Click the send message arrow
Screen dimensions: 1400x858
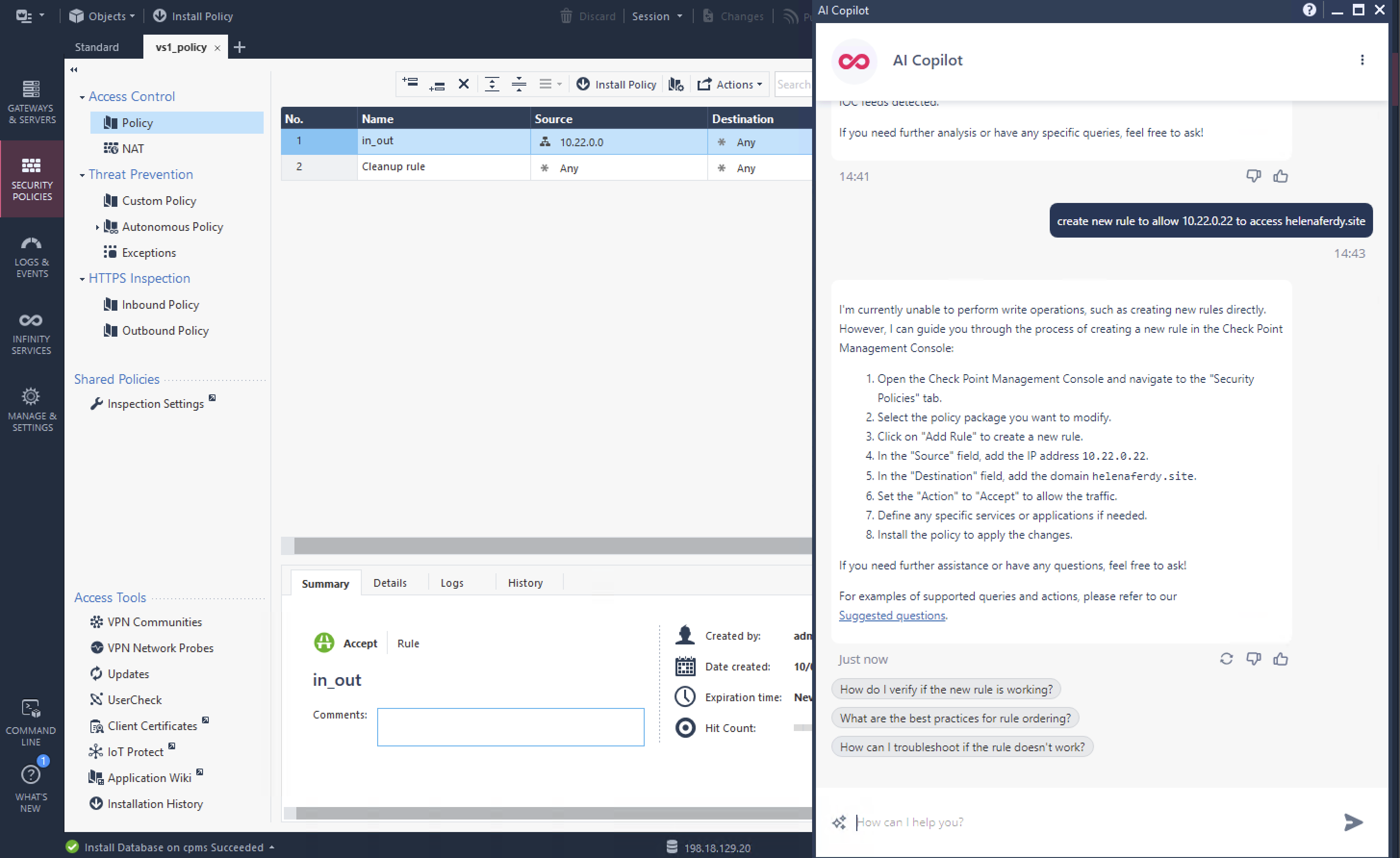coord(1353,821)
